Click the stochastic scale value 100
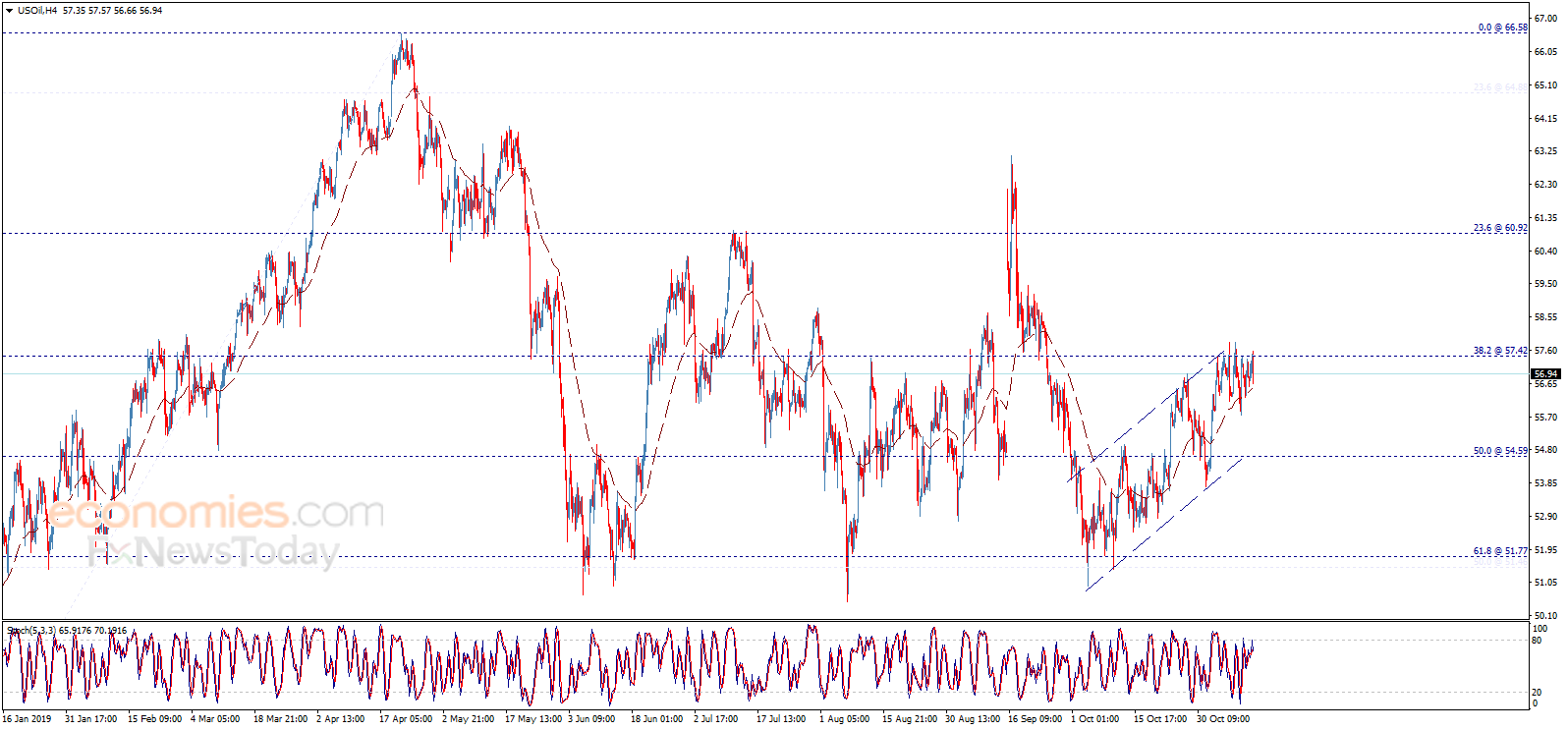This screenshot has height=730, width=1568. [x=1540, y=629]
